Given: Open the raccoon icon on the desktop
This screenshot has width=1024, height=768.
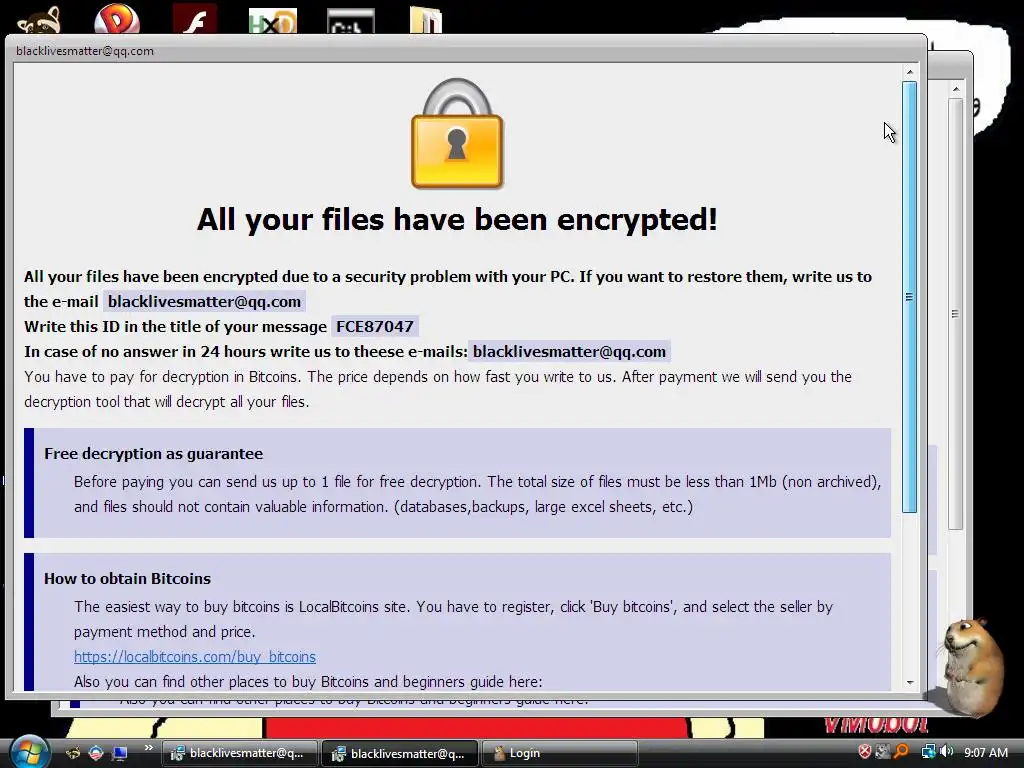Looking at the screenshot, I should point(39,20).
